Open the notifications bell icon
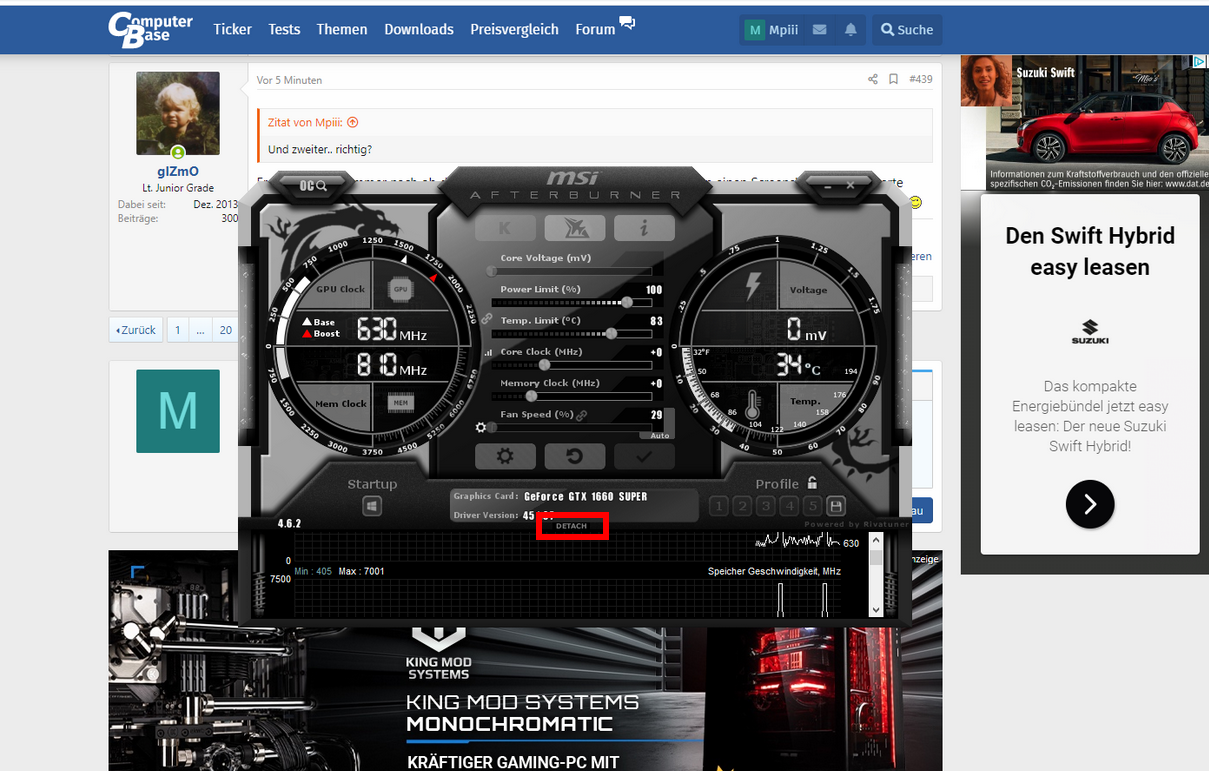1209x771 pixels. point(851,30)
